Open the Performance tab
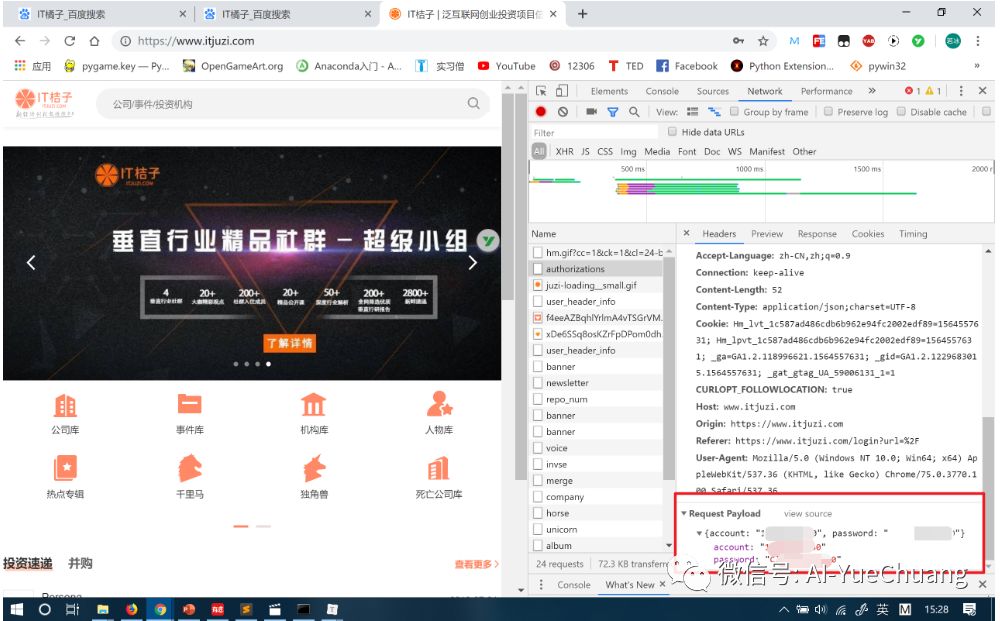 pyautogui.click(x=827, y=91)
